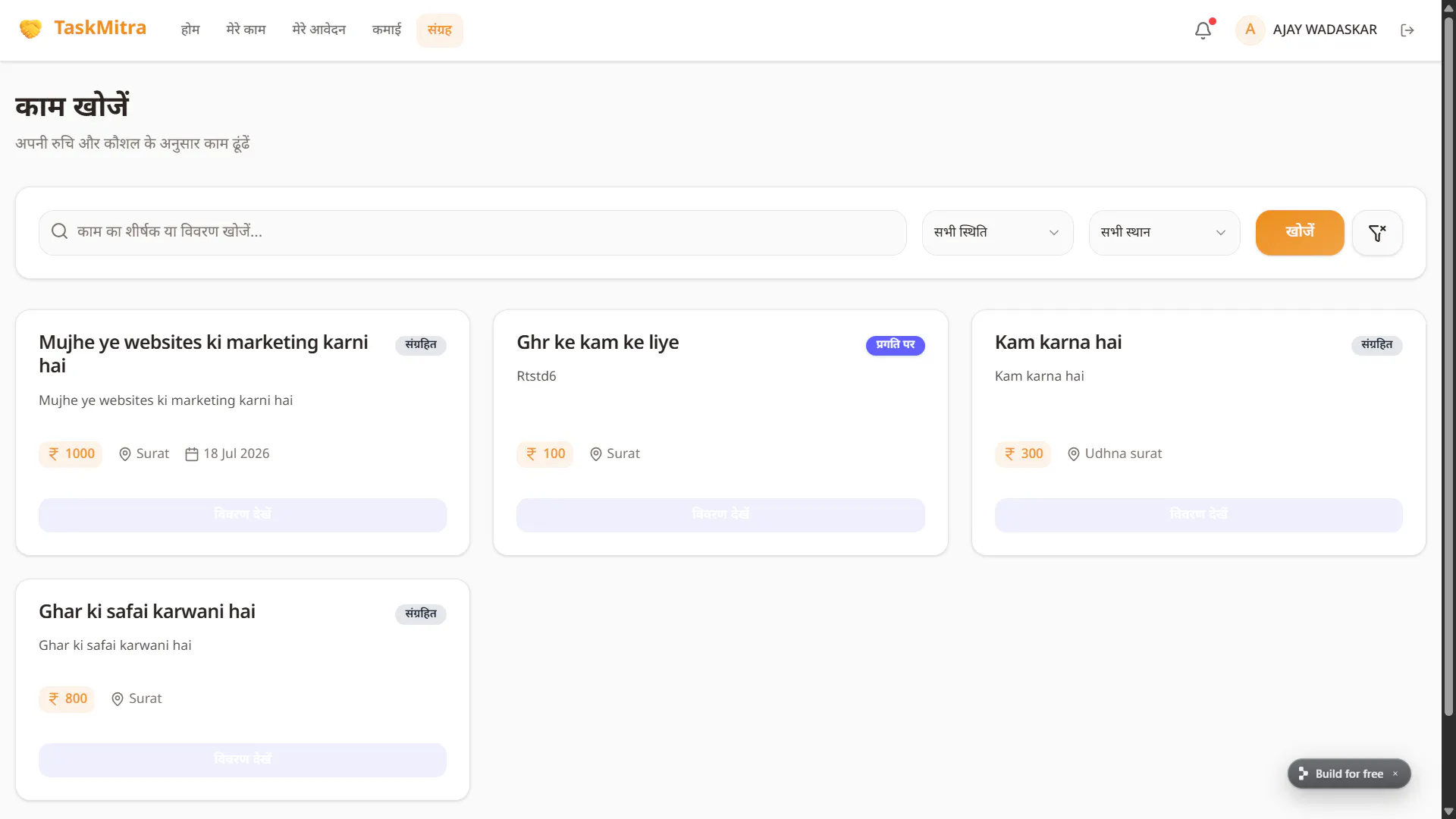Click the Ghar ki safai karwani hai title
1456x819 pixels.
147,612
